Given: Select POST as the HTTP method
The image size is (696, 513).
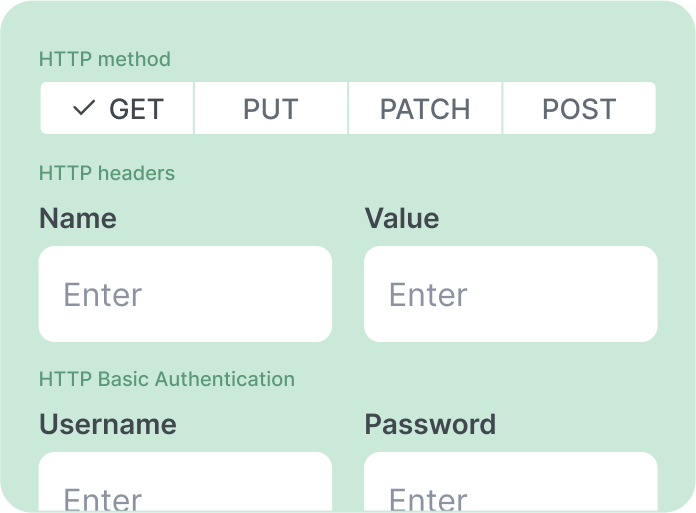Looking at the screenshot, I should [x=579, y=108].
